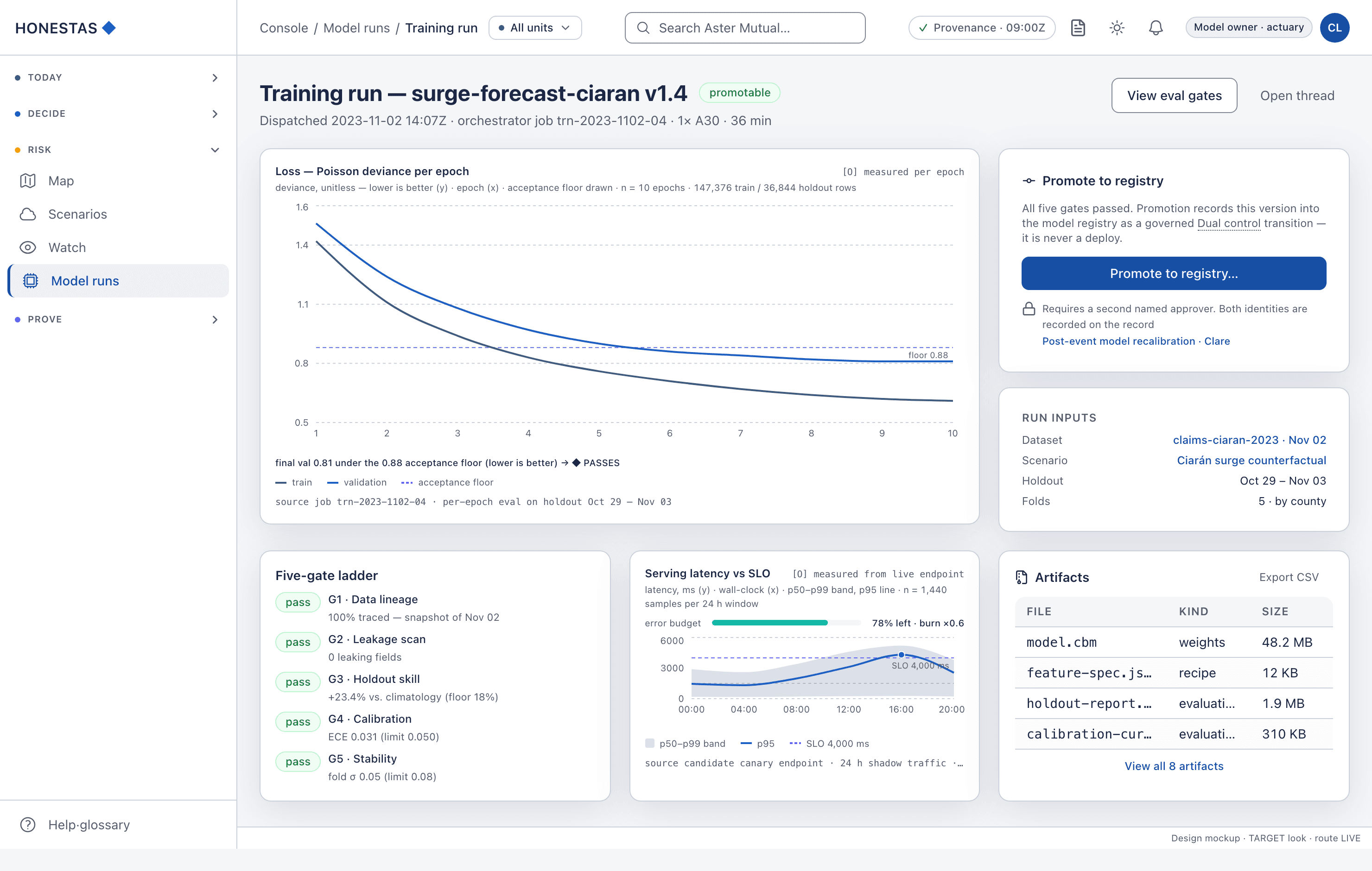Click the Provenance 09:00Z status pill
The width and height of the screenshot is (1372, 871).
[x=981, y=27]
